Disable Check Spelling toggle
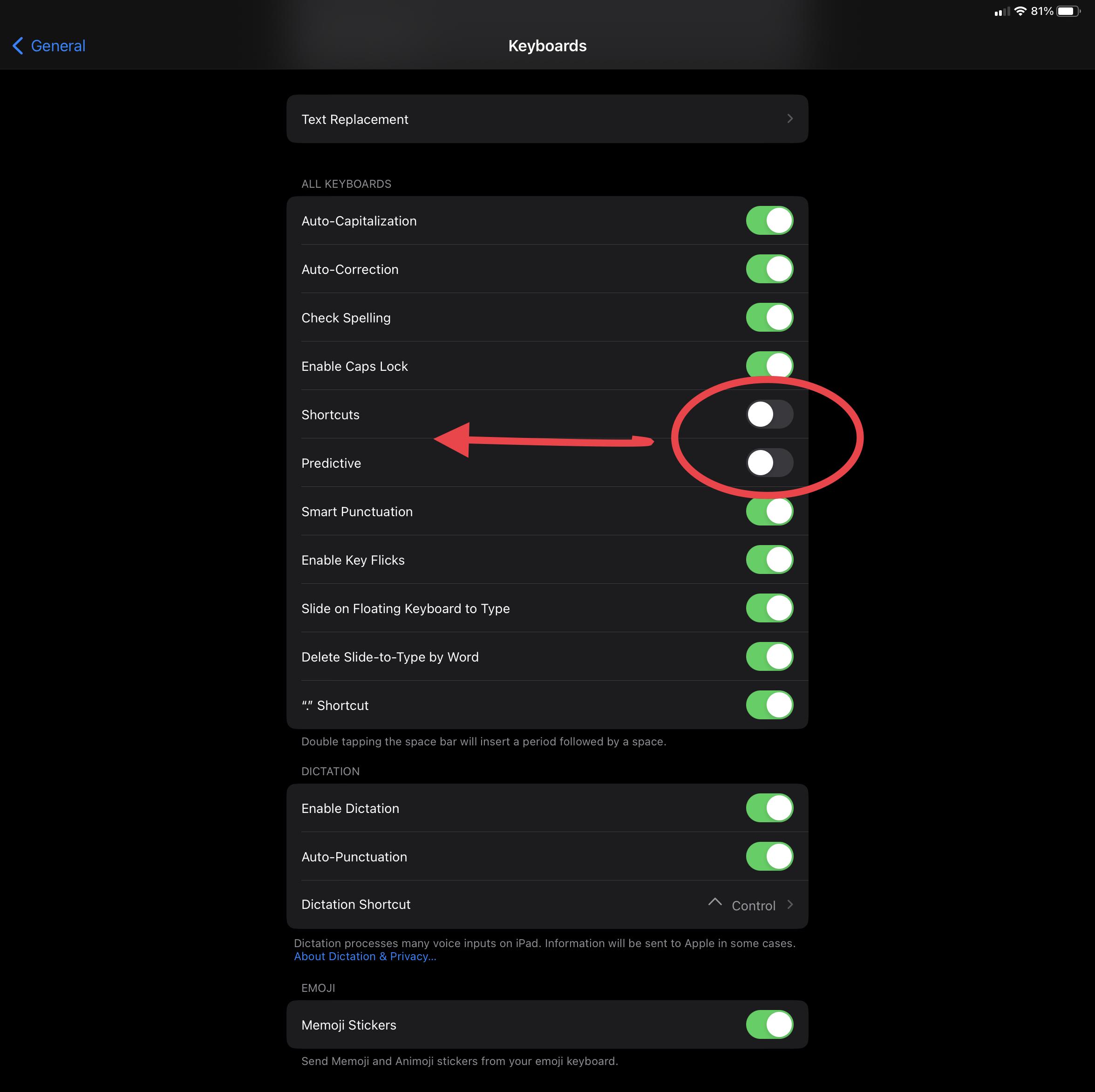The image size is (1095, 1092). point(769,318)
